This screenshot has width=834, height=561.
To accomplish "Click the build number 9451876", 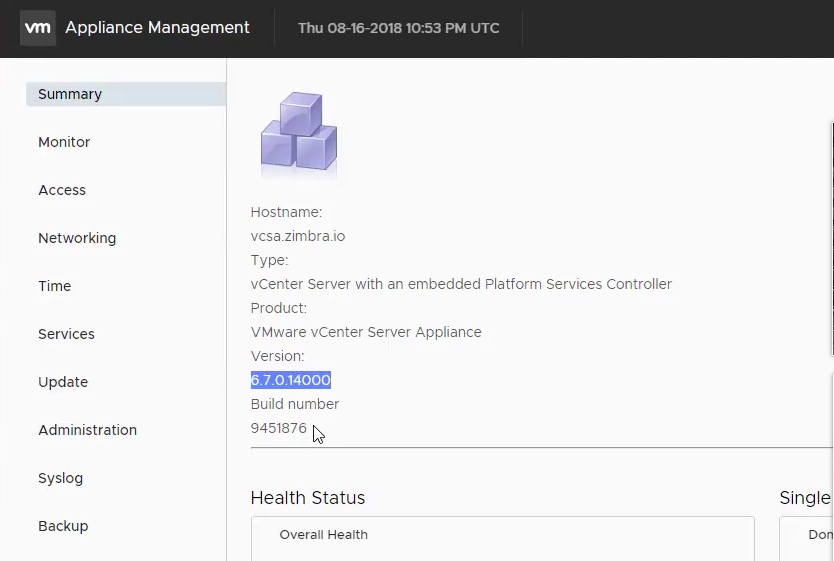I will pyautogui.click(x=279, y=428).
